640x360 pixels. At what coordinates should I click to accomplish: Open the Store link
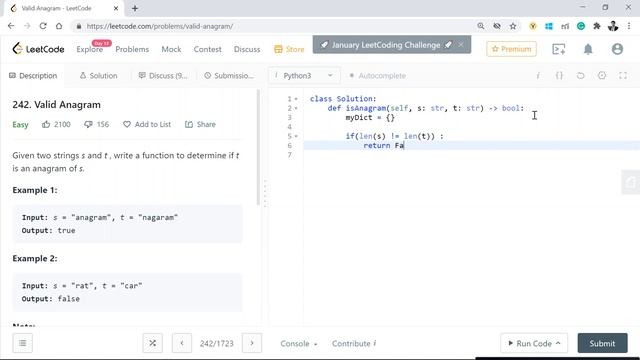point(289,49)
